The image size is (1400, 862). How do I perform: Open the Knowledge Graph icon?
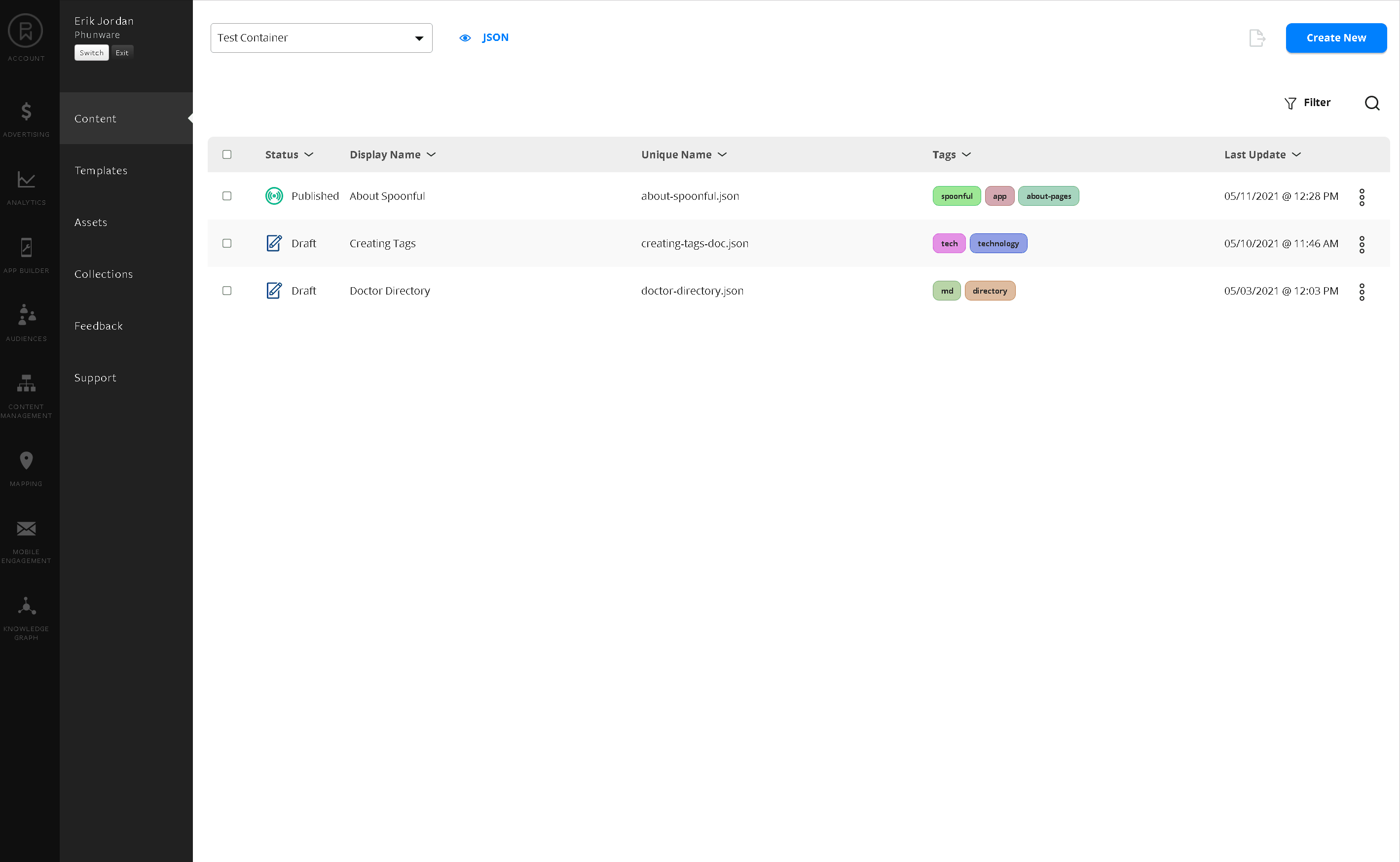point(26,606)
